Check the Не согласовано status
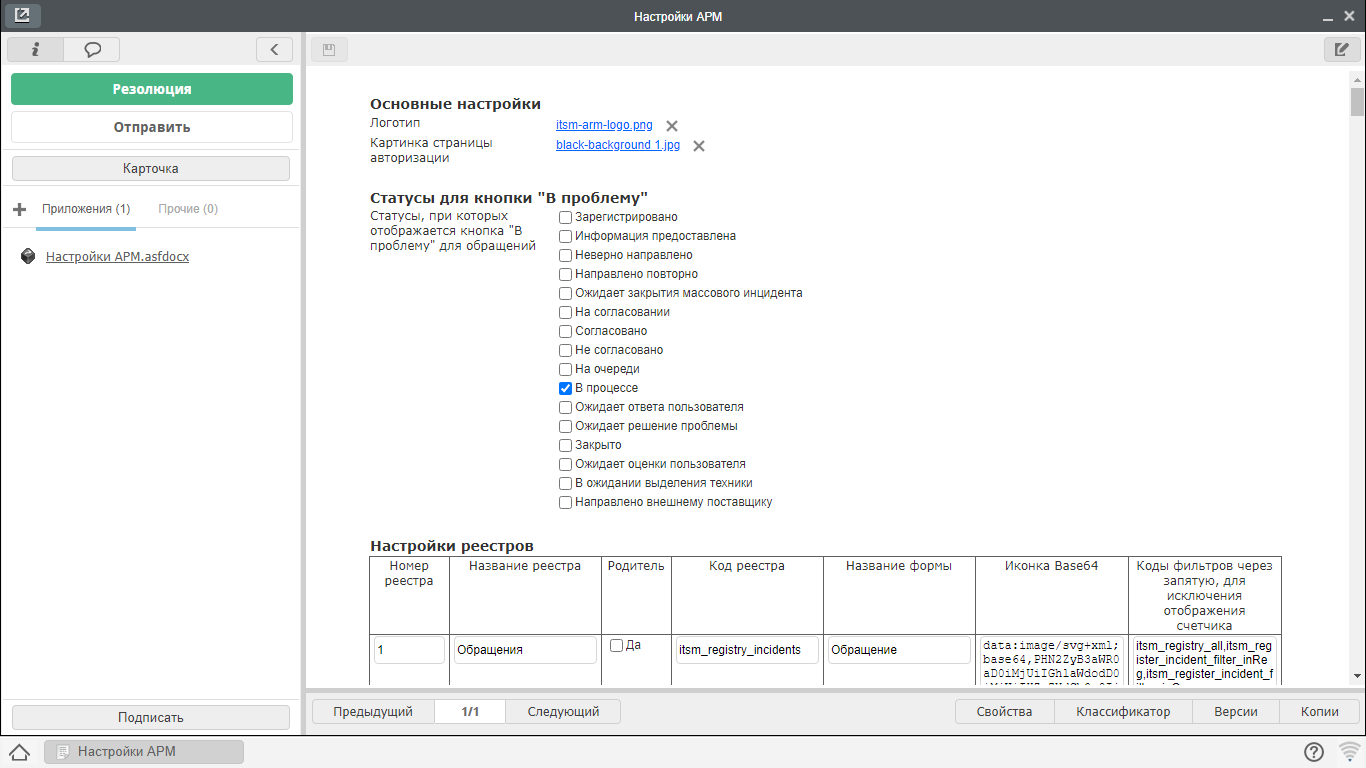 tap(566, 350)
